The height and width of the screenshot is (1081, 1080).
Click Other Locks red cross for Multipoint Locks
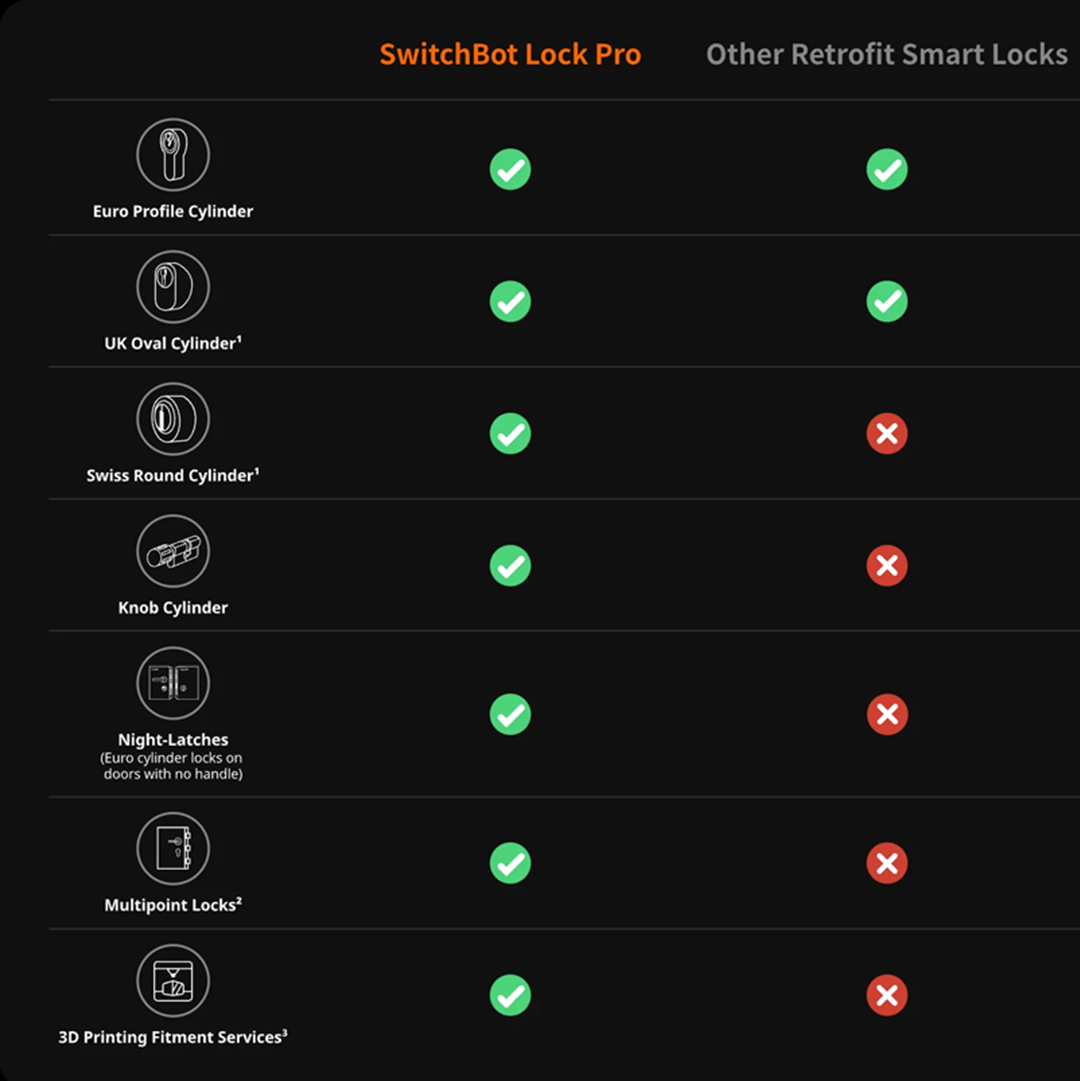[x=886, y=863]
